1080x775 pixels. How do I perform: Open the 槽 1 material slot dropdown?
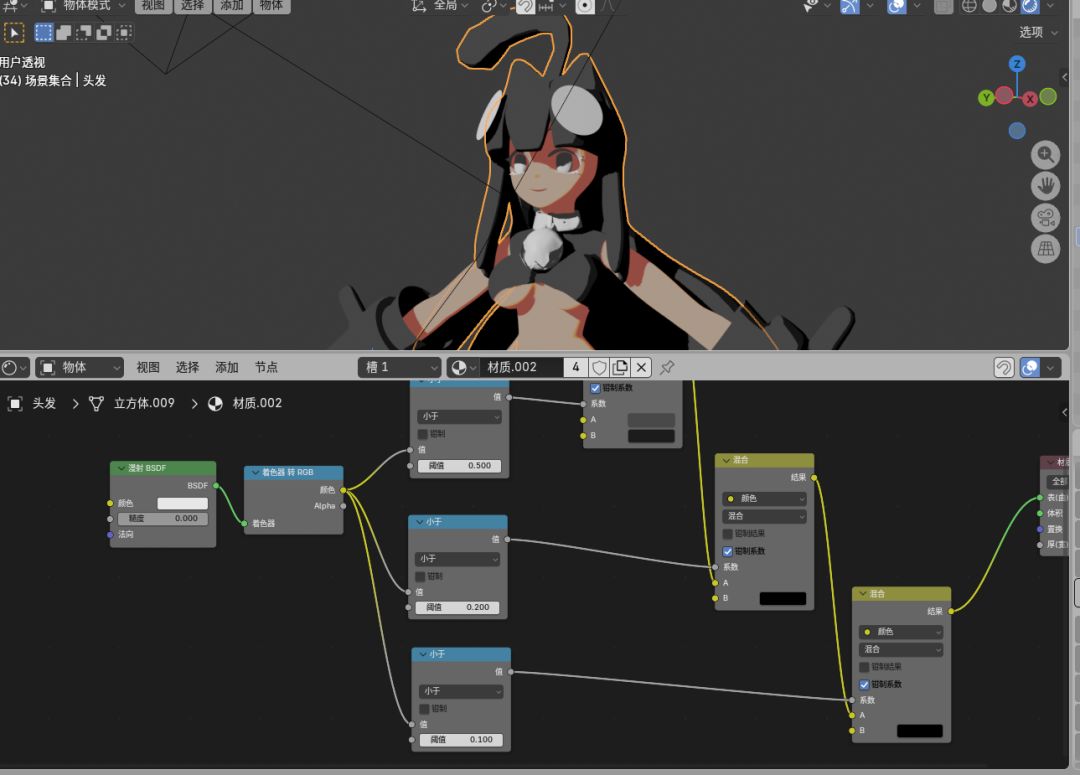coord(399,367)
